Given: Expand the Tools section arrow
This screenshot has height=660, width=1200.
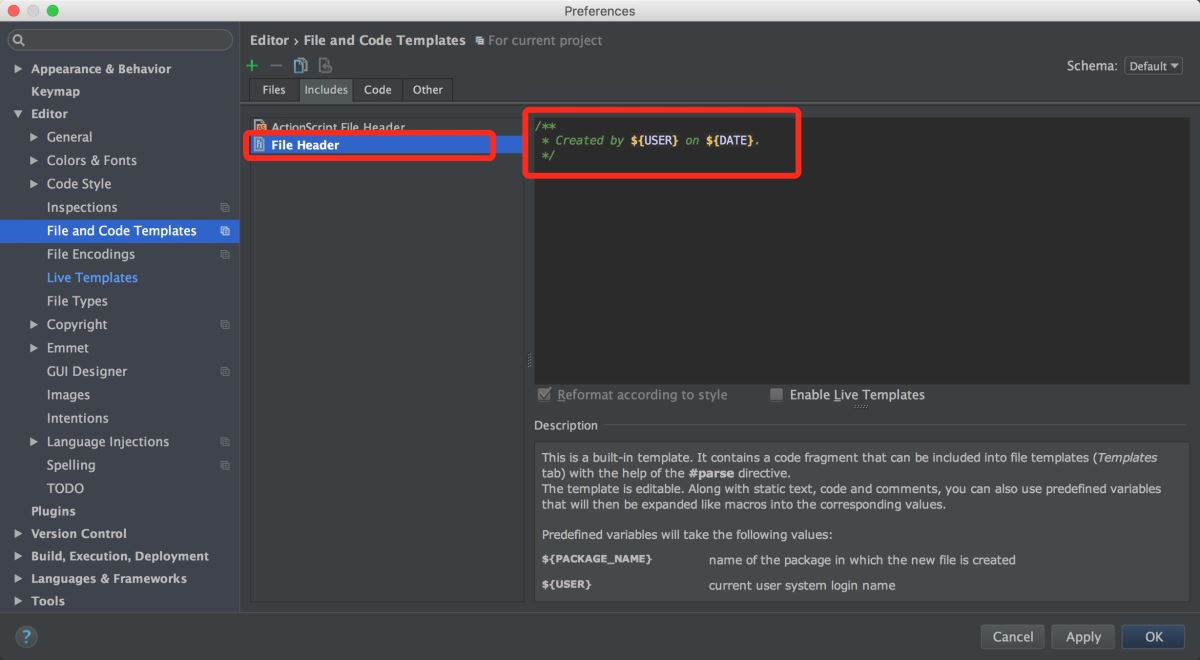Looking at the screenshot, I should coord(18,601).
